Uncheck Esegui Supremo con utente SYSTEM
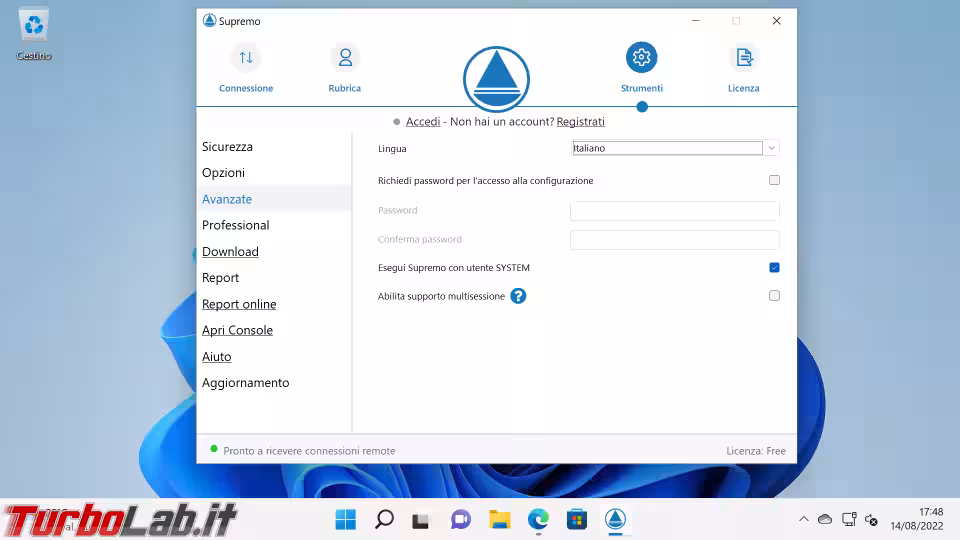 tap(774, 268)
